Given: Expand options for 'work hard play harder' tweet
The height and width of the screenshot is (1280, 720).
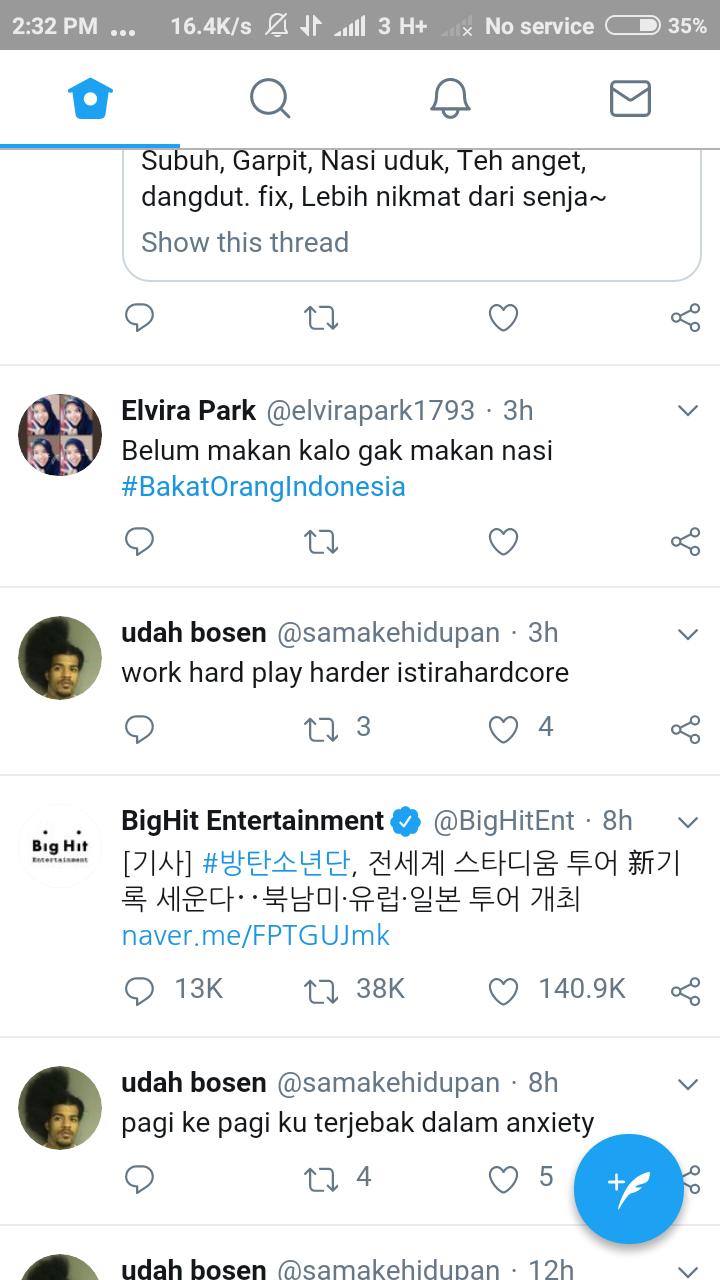Looking at the screenshot, I should point(687,634).
